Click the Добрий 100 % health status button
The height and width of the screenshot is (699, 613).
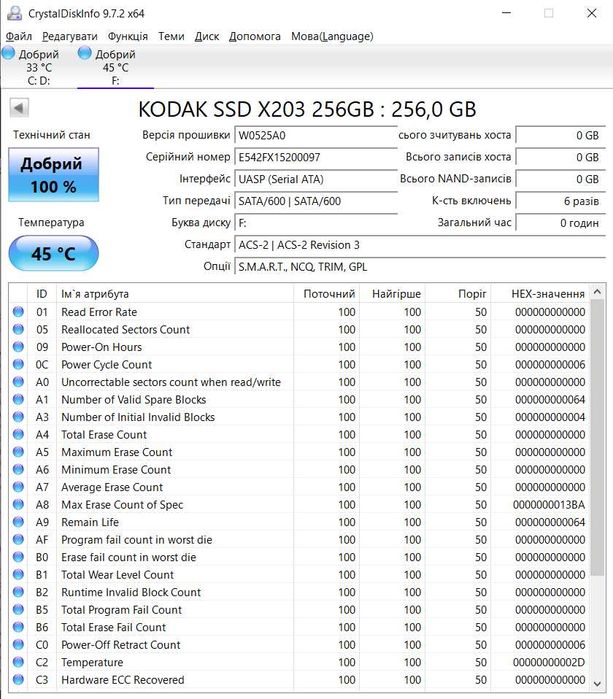tap(53, 175)
